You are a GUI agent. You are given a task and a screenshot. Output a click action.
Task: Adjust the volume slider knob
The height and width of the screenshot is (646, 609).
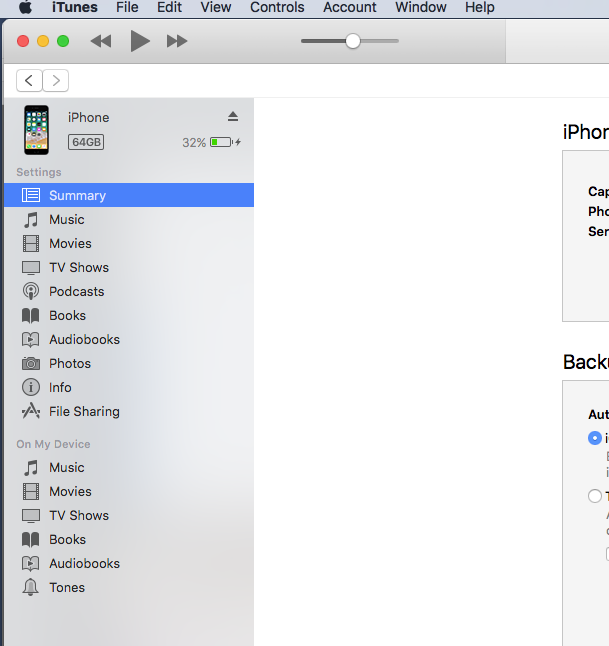[353, 41]
